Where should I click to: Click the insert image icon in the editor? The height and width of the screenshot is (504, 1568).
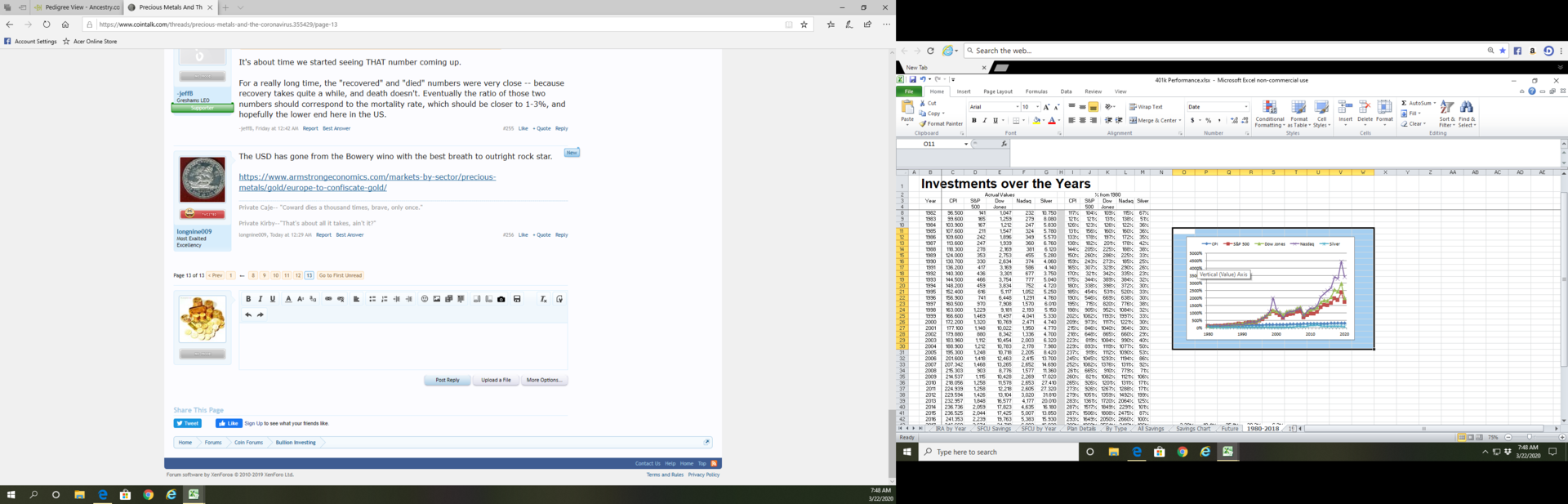point(437,299)
